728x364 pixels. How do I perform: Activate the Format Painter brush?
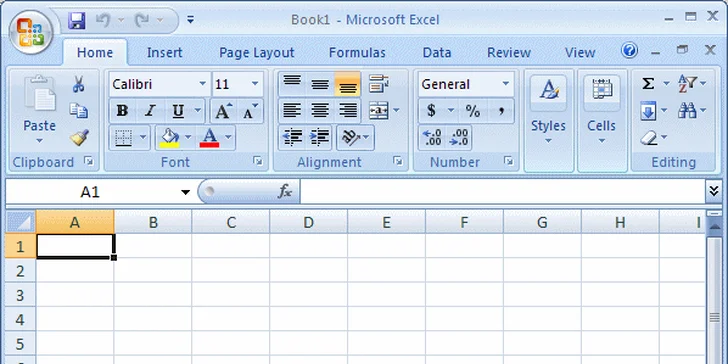pyautogui.click(x=79, y=137)
